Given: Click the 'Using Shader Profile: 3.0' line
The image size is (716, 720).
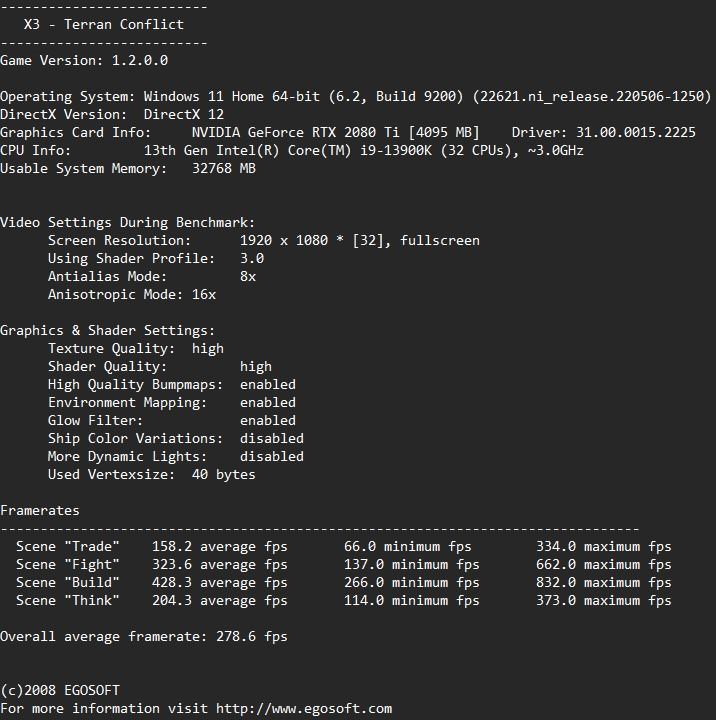Looking at the screenshot, I should pos(156,259).
